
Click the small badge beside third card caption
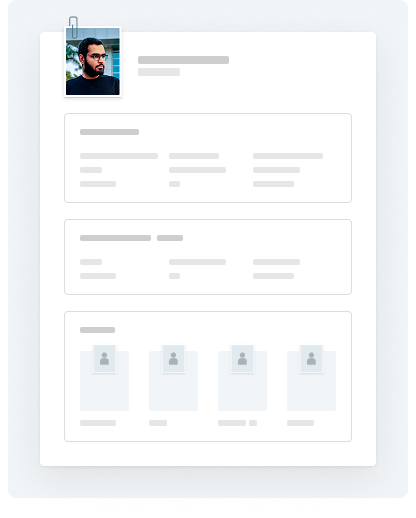[x=253, y=423]
